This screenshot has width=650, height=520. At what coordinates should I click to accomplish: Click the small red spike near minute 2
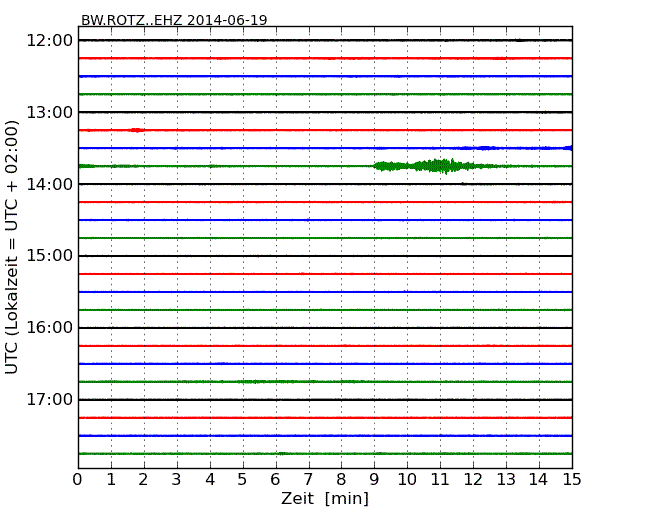point(137,130)
